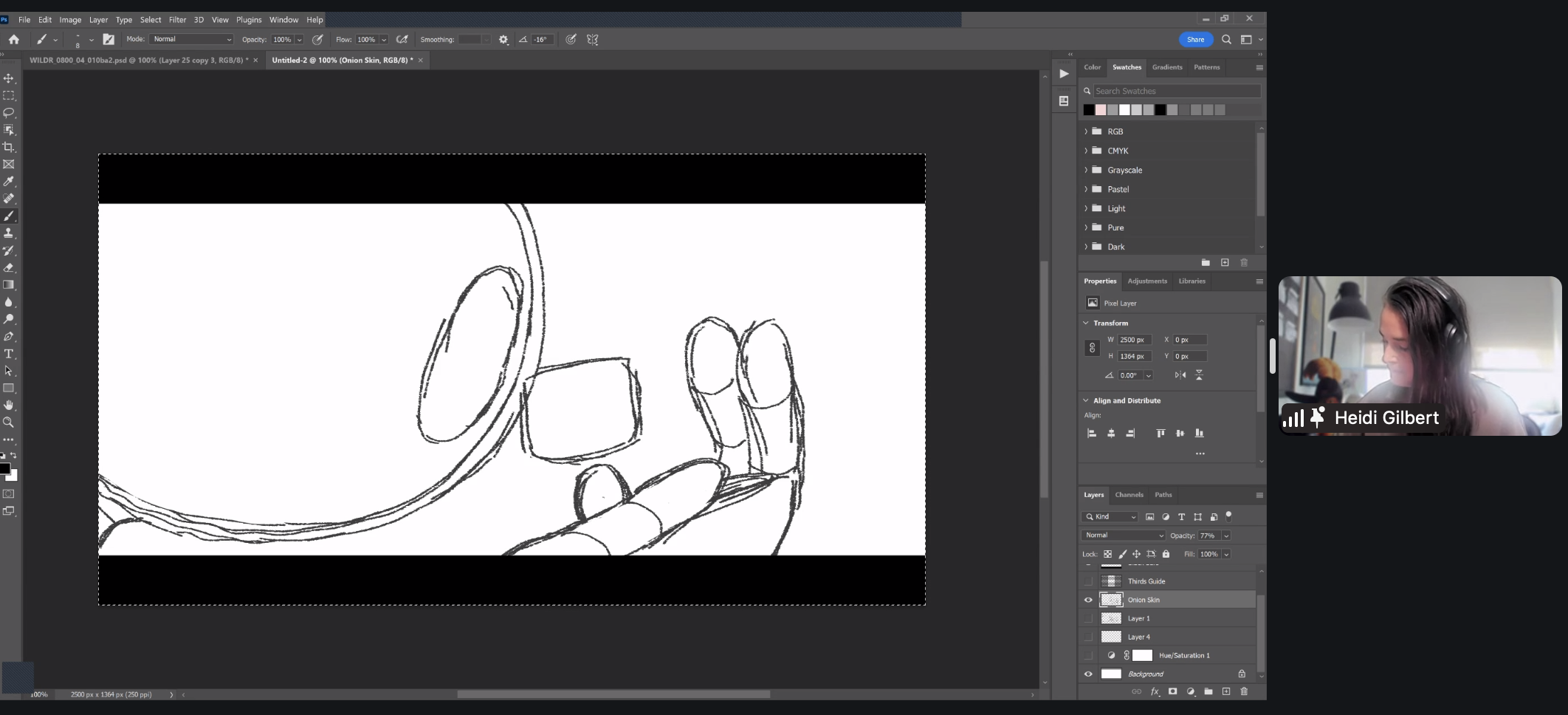Select the Eyedropper tool
Viewport: 1568px width, 715px height.
(x=9, y=182)
